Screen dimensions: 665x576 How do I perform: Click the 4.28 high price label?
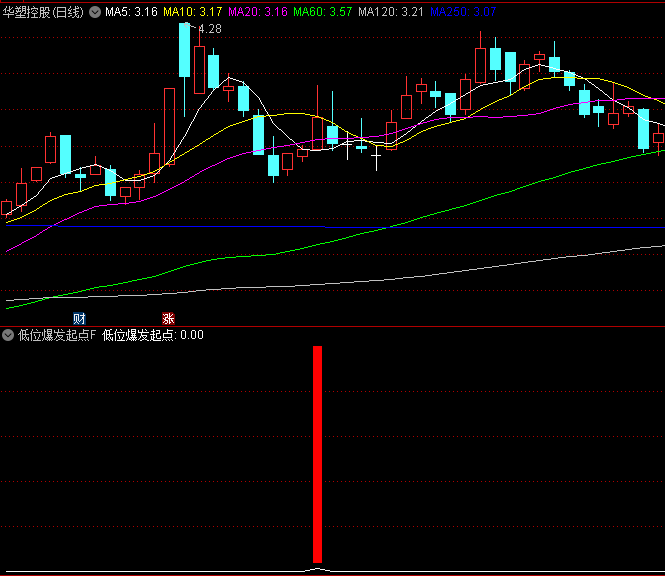coord(210,29)
